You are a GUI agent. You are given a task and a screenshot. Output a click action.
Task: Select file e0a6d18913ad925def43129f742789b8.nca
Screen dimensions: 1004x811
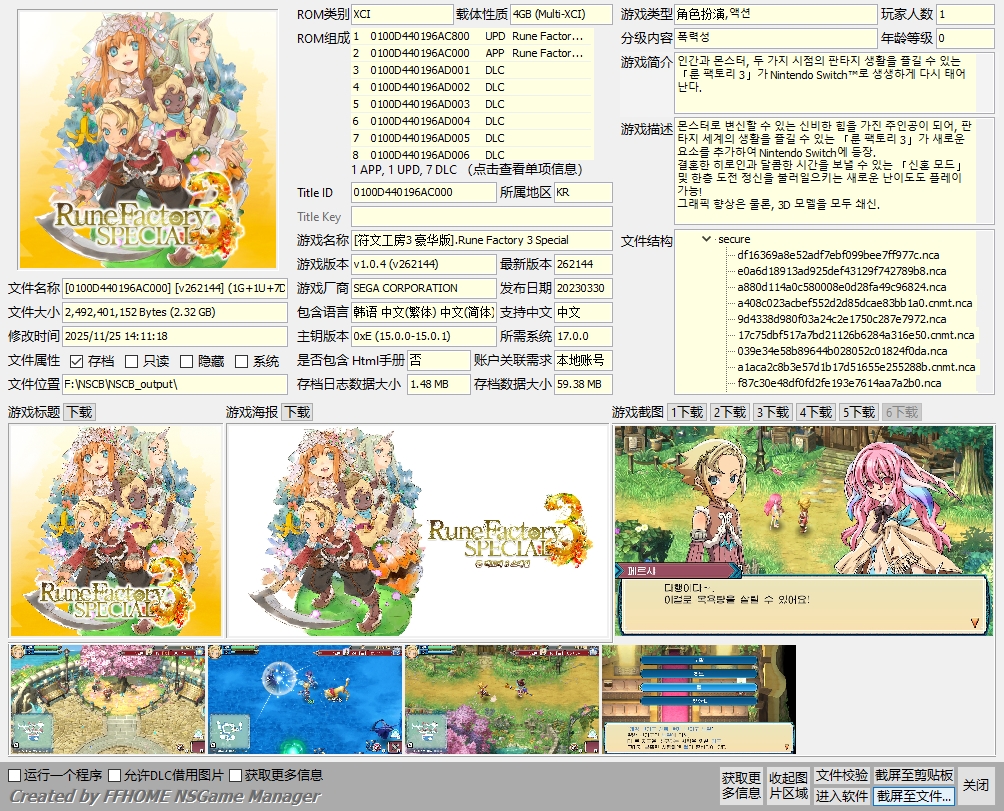[841, 271]
